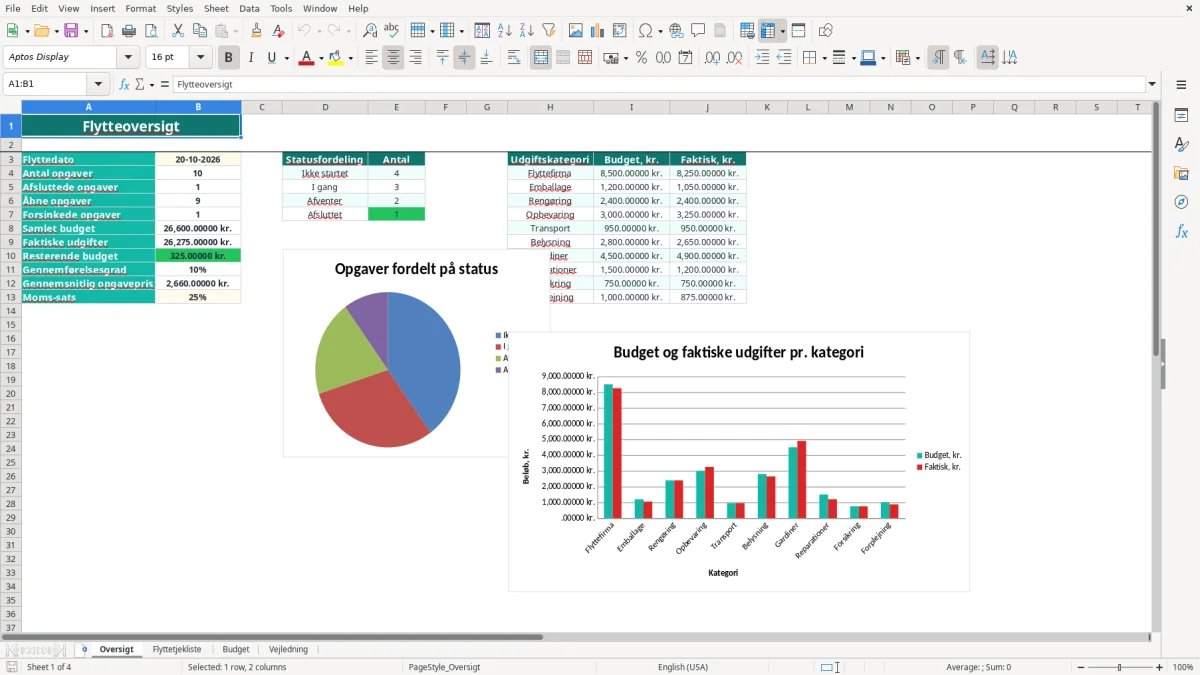Open the Format menu
The image size is (1200, 675).
point(140,8)
